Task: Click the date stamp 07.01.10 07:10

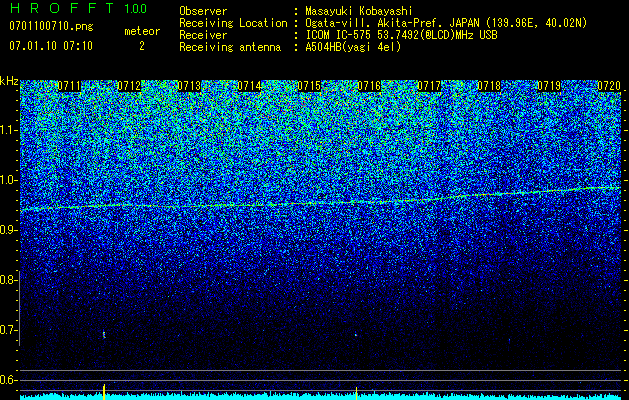Action: tap(51, 46)
